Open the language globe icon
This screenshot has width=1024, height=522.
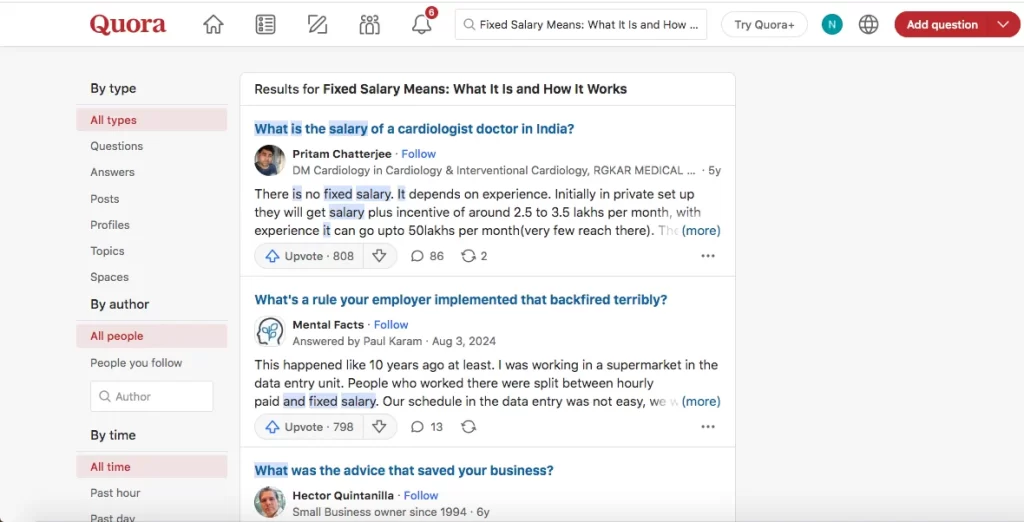click(x=868, y=25)
